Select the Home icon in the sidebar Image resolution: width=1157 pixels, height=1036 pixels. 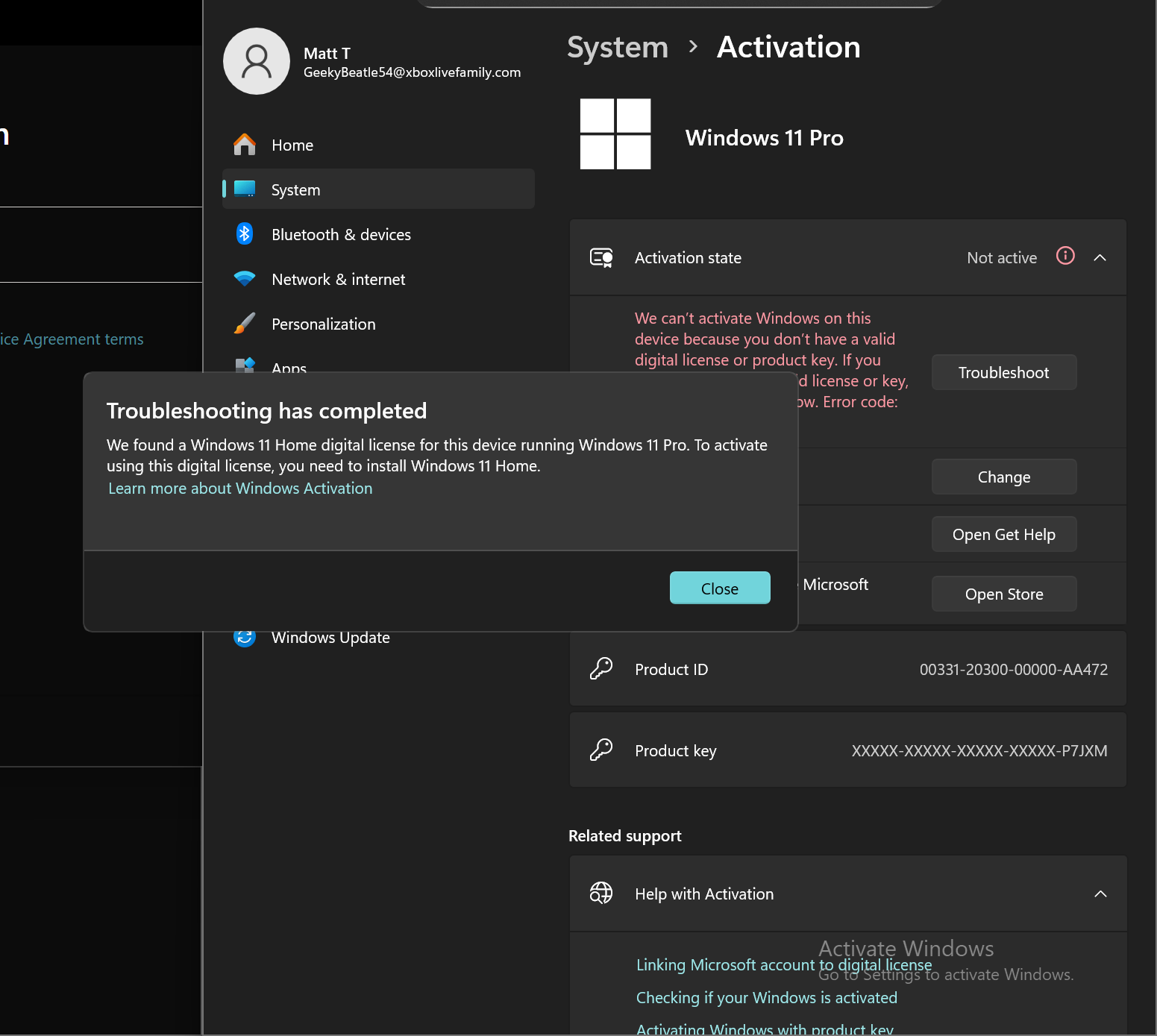pos(244,144)
